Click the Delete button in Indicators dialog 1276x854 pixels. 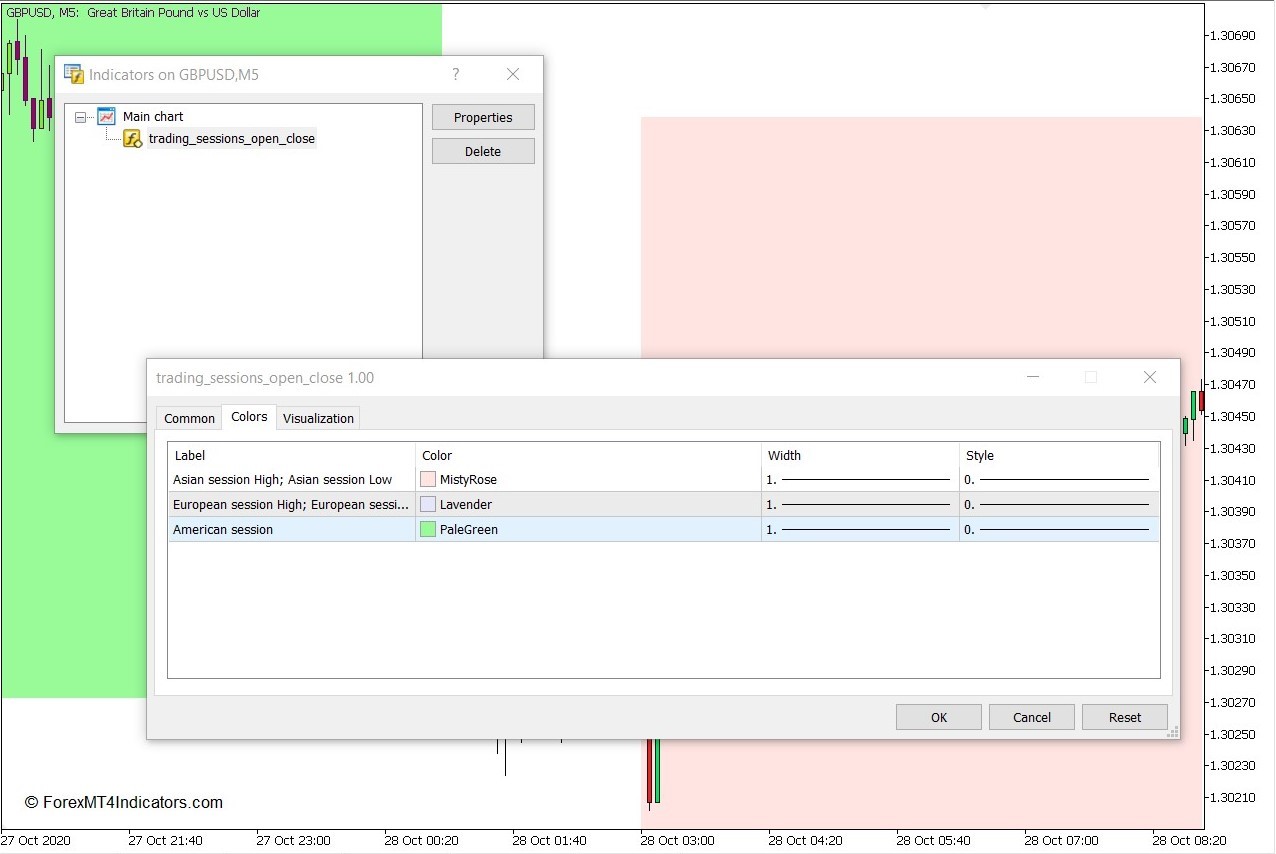coord(483,151)
